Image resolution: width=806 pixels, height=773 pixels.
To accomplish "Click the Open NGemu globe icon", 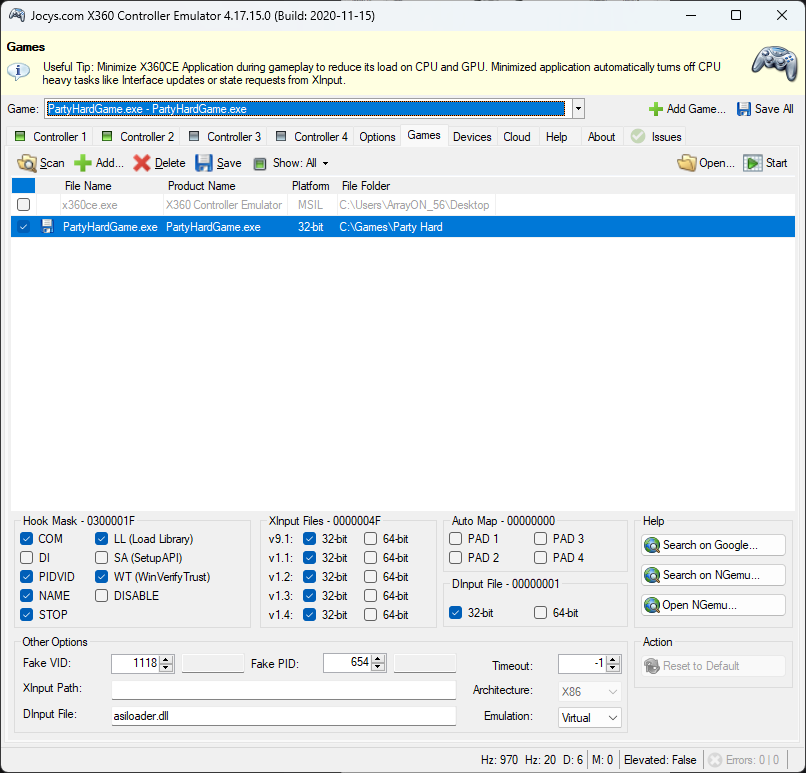I will pos(652,605).
